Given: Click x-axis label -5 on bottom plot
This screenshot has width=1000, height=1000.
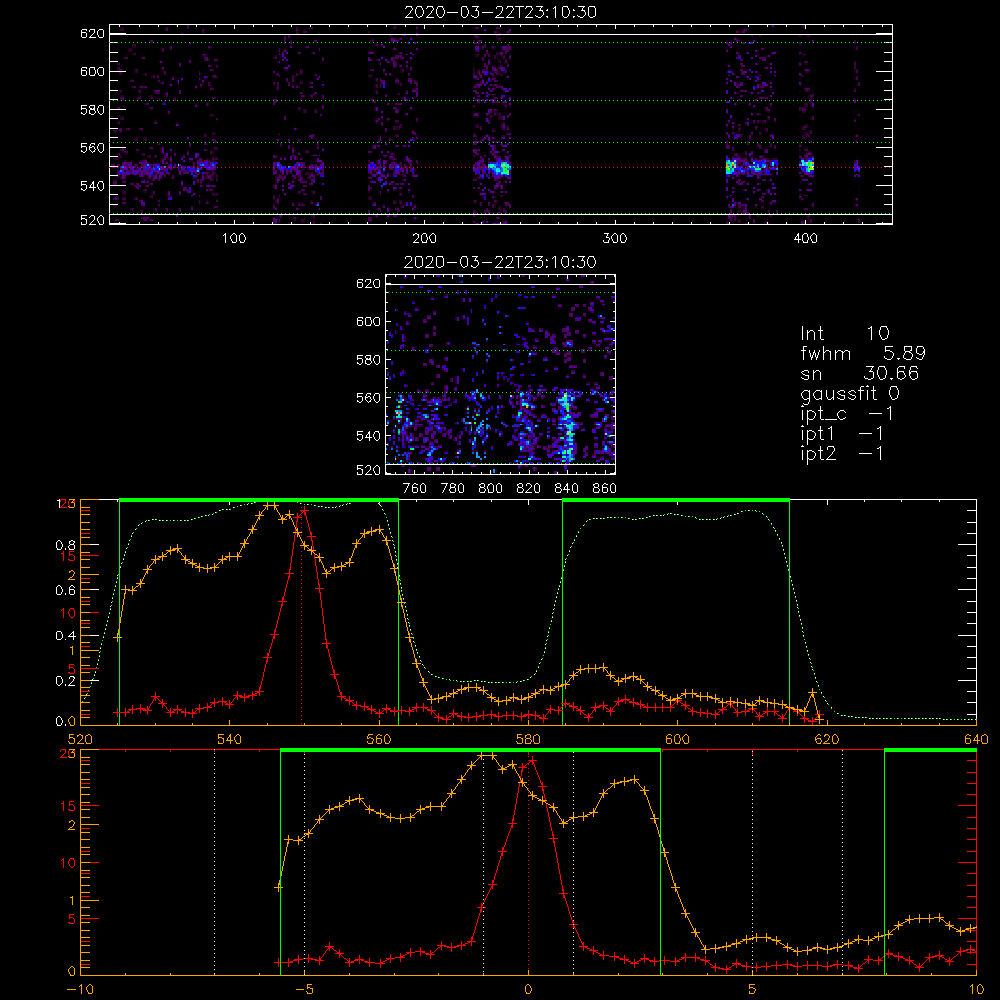Looking at the screenshot, I should coord(304,989).
